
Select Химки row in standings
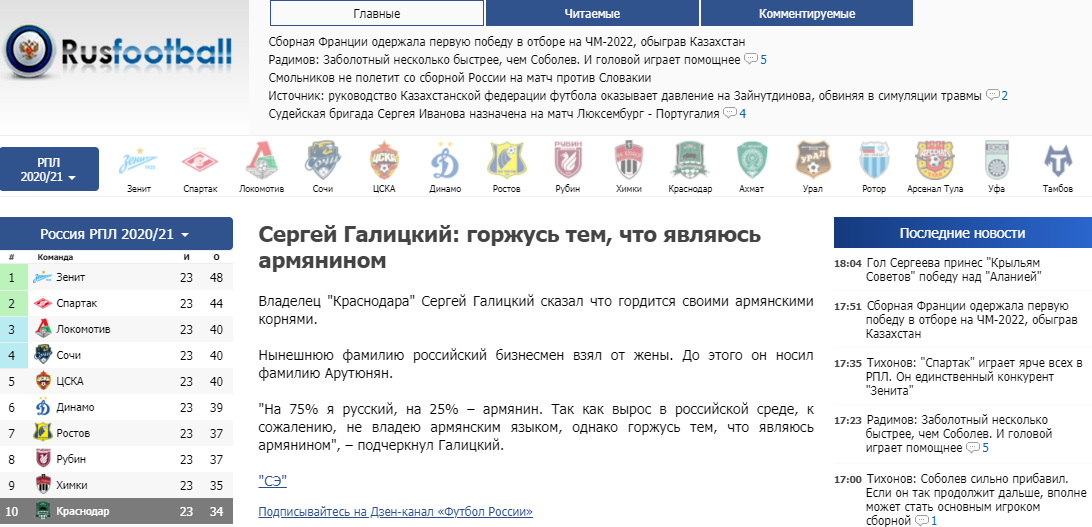click(x=116, y=485)
